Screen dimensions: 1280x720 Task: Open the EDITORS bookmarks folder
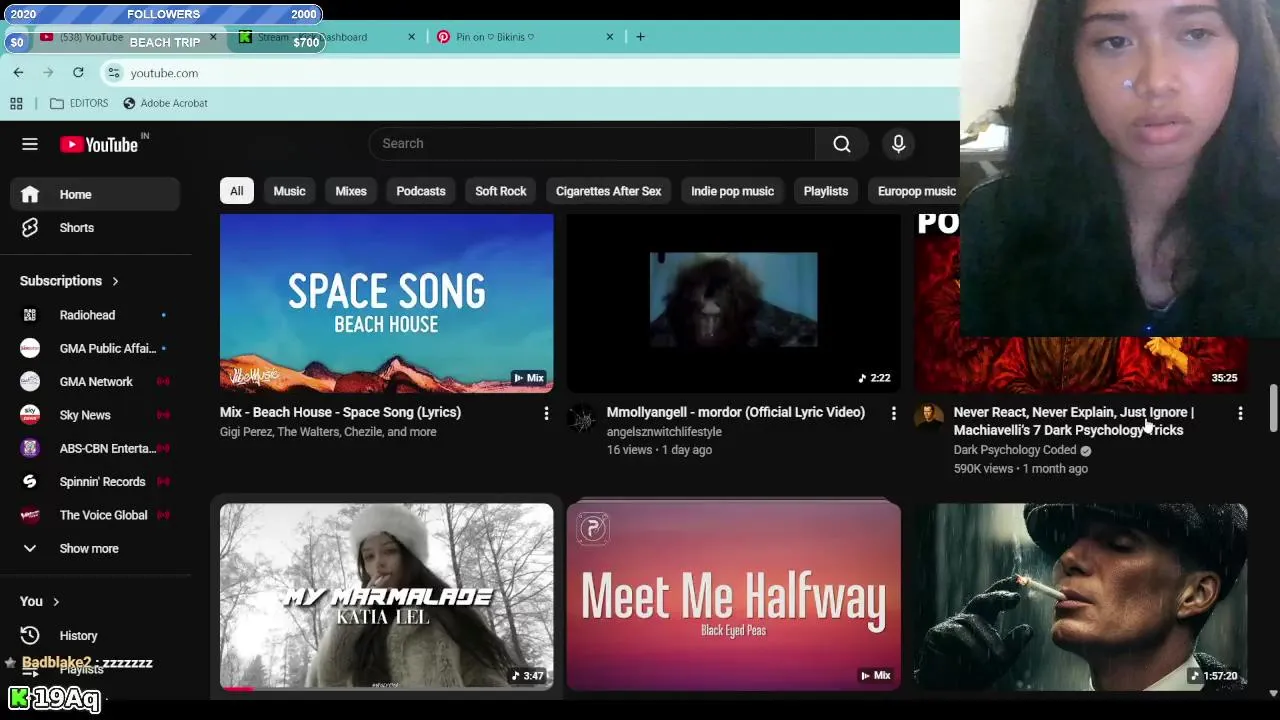point(79,103)
